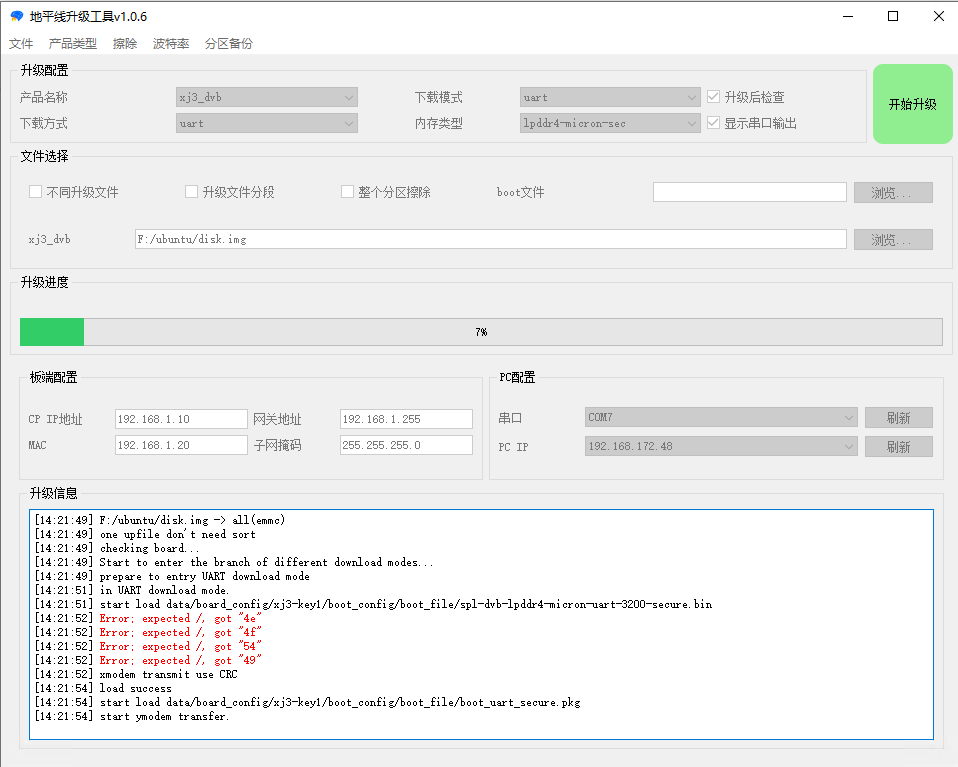This screenshot has width=958, height=767.
Task: Click the green 开始升级 button
Action: pyautogui.click(x=912, y=104)
